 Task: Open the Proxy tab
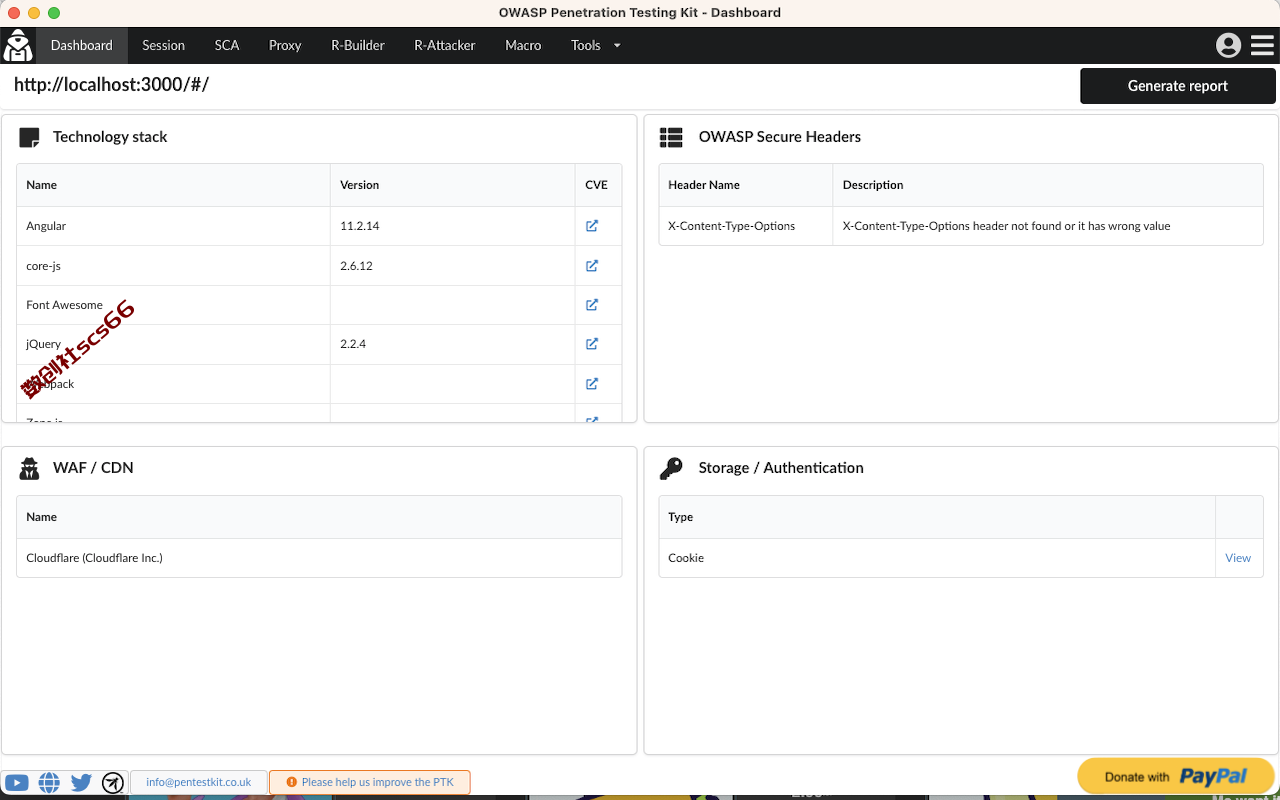point(285,45)
